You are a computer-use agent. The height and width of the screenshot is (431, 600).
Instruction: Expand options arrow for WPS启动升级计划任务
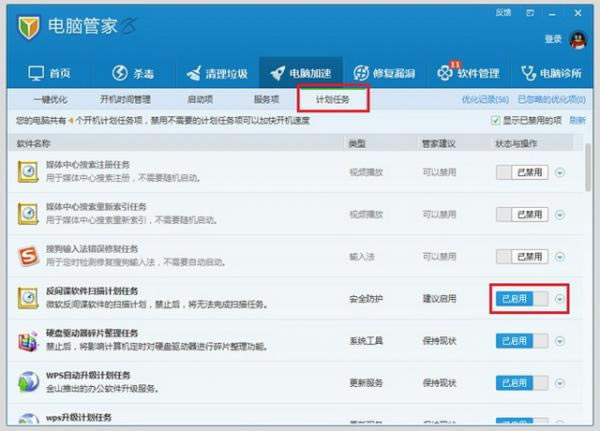click(x=560, y=383)
